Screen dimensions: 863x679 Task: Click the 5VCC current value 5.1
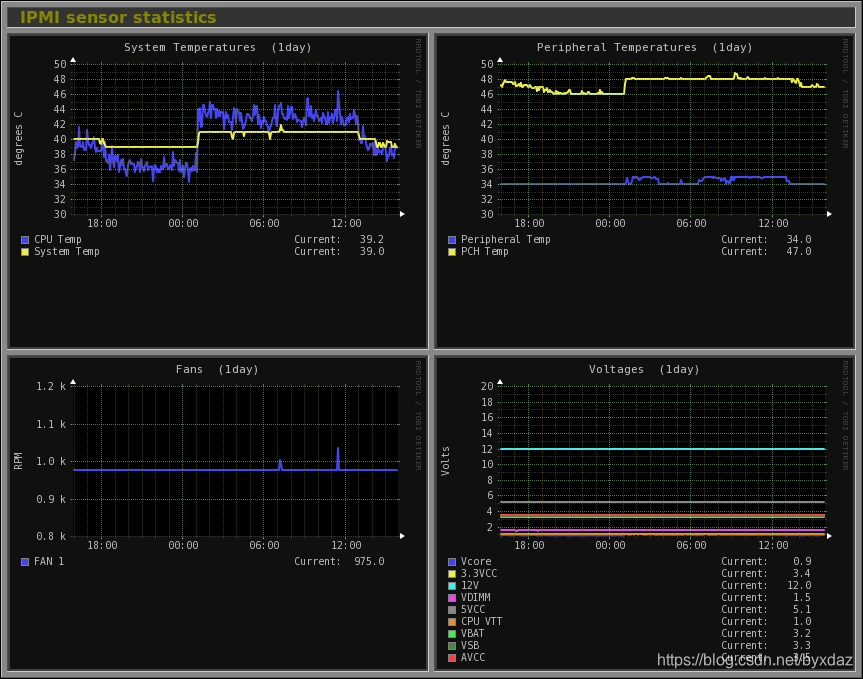coord(802,610)
